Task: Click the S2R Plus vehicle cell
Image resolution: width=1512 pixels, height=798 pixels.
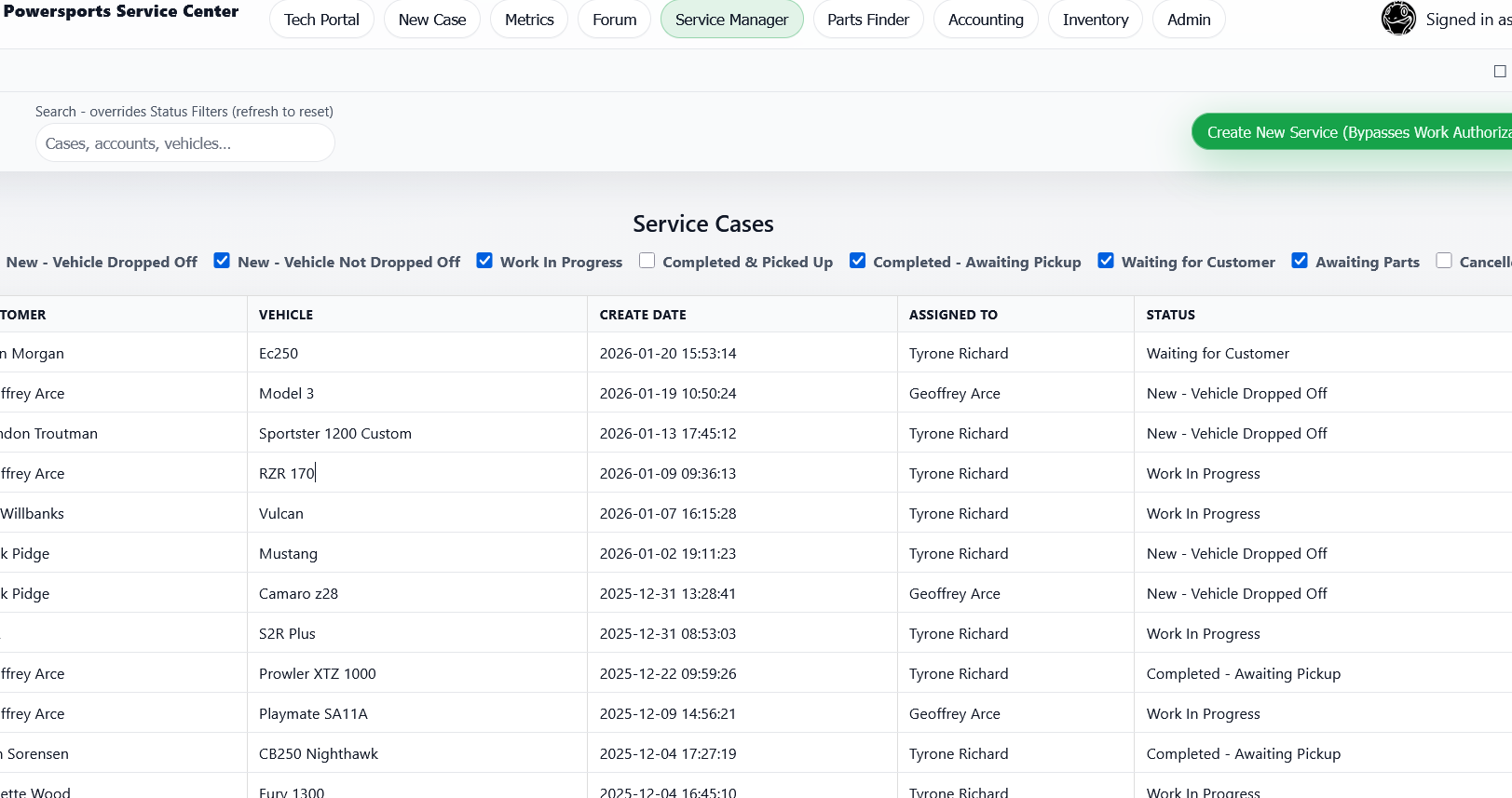Action: [x=416, y=633]
